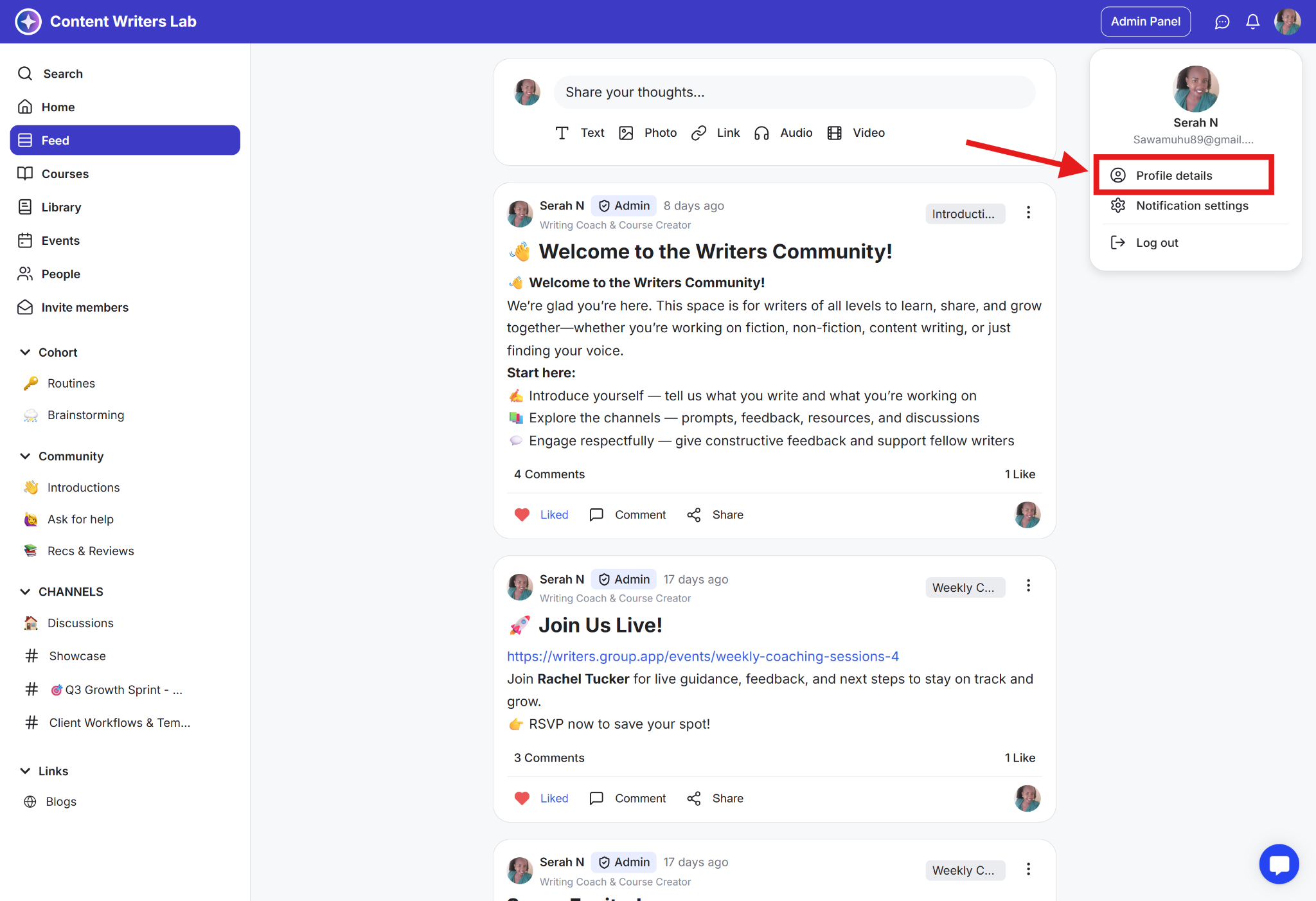Open the weekly-coaching-sessions-4 event link
The width and height of the screenshot is (1316, 901).
click(x=702, y=656)
